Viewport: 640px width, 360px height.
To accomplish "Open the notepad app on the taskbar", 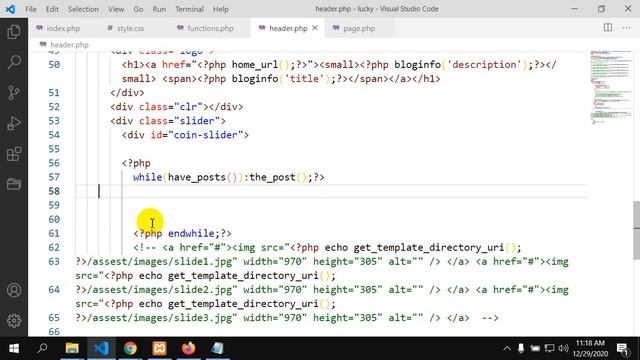I will (218, 349).
